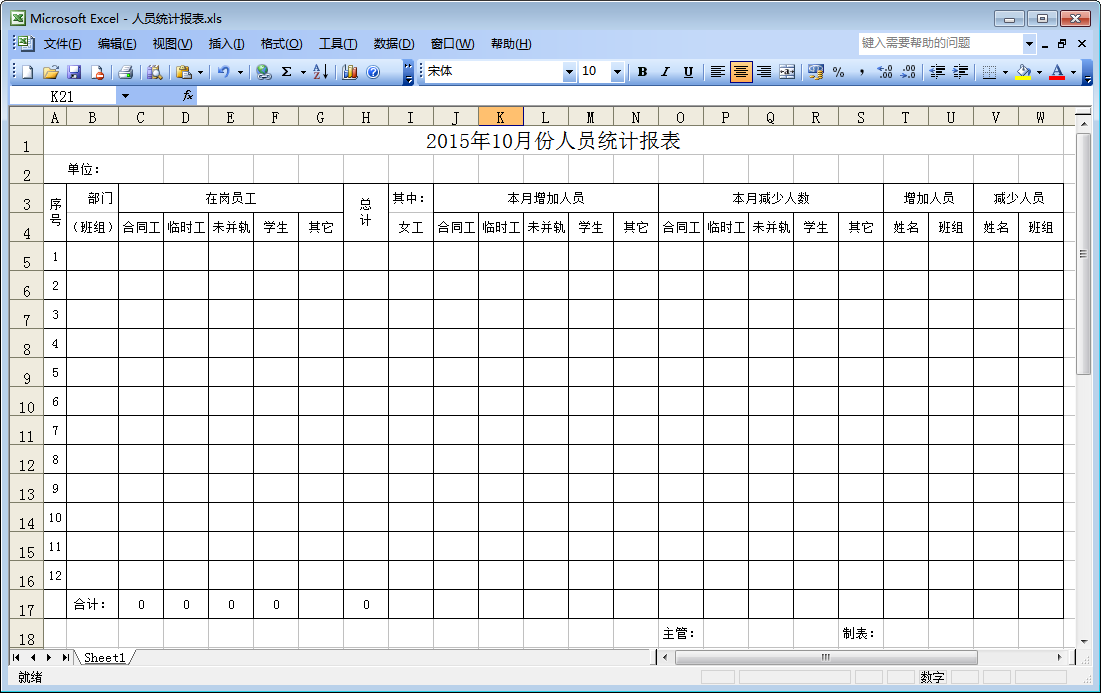1101x693 pixels.
Task: Open the 视图(V) menu
Action: (x=172, y=44)
